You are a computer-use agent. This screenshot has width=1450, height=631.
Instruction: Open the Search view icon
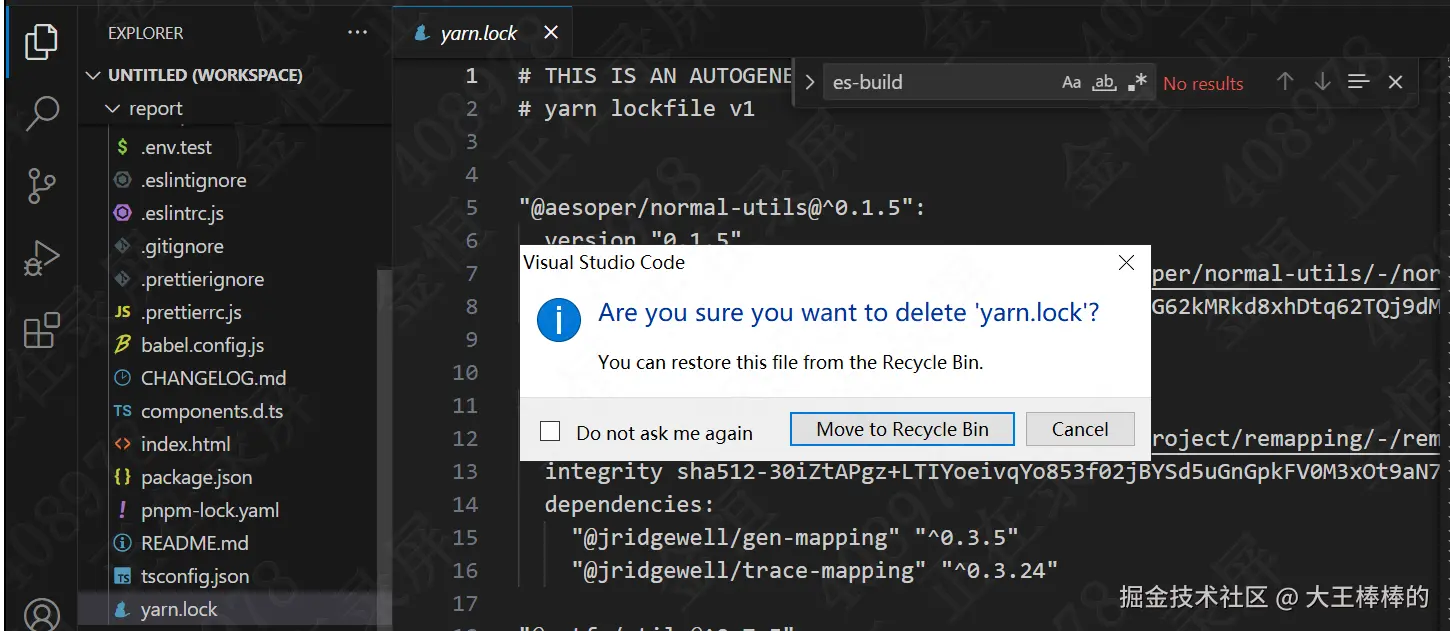[41, 113]
